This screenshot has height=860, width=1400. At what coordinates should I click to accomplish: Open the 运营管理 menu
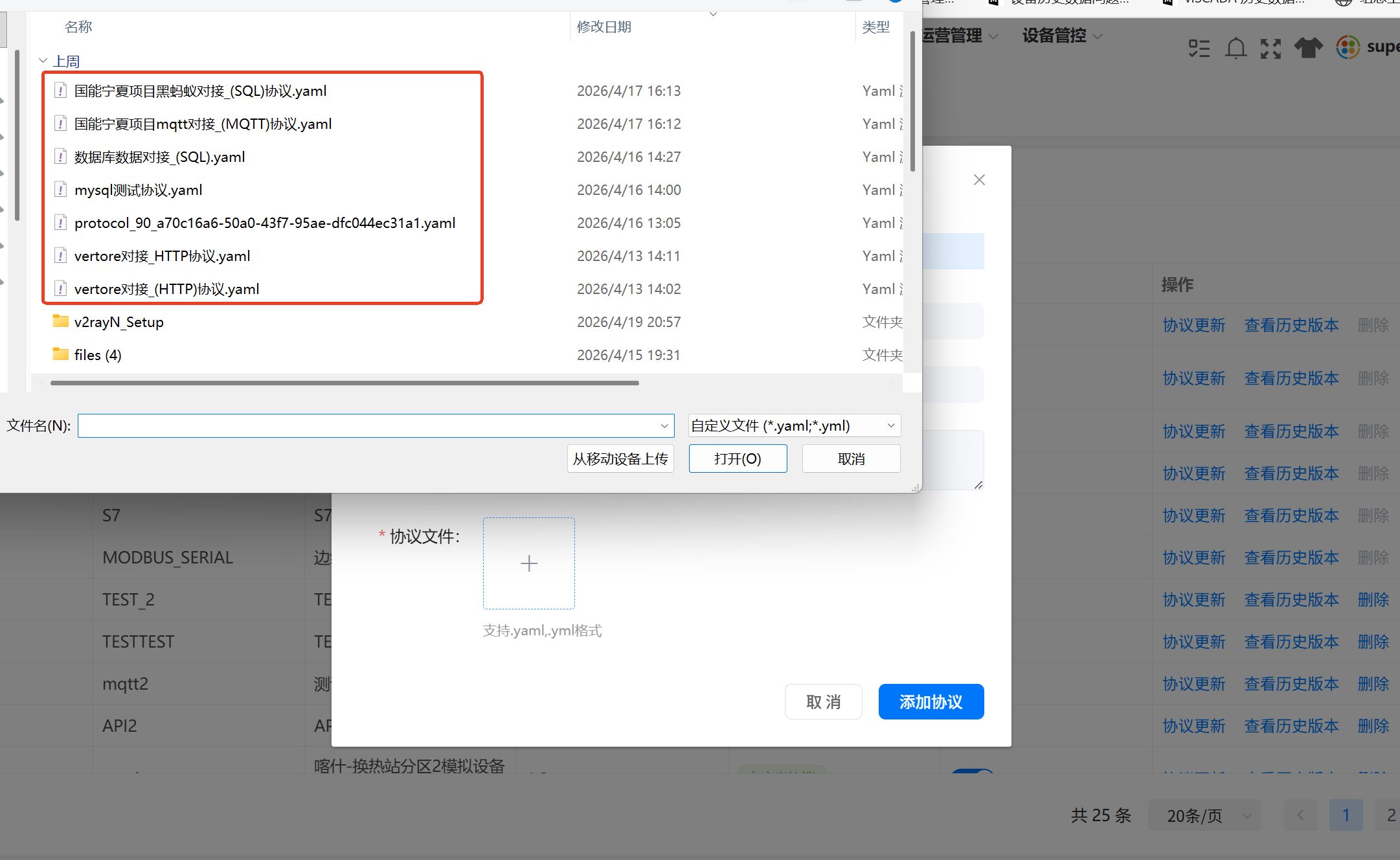[959, 36]
